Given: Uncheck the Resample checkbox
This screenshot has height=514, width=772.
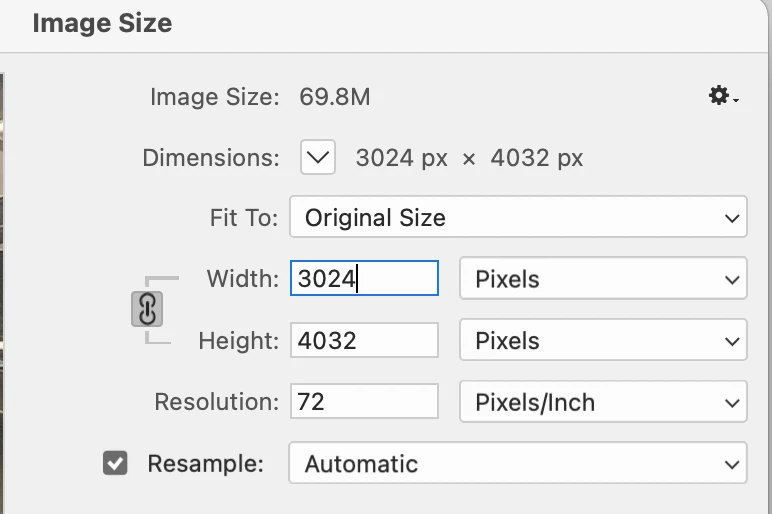Looking at the screenshot, I should pyautogui.click(x=115, y=463).
